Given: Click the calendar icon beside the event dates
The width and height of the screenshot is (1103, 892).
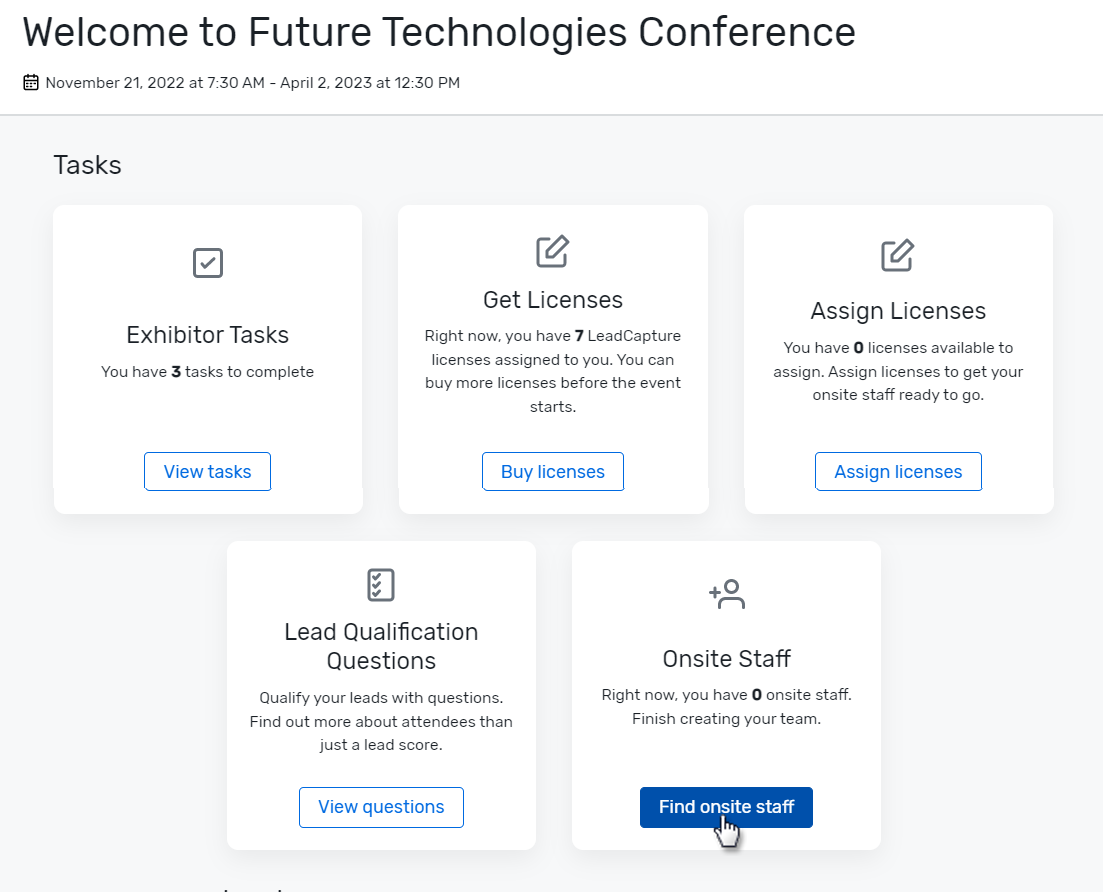Looking at the screenshot, I should (x=31, y=83).
